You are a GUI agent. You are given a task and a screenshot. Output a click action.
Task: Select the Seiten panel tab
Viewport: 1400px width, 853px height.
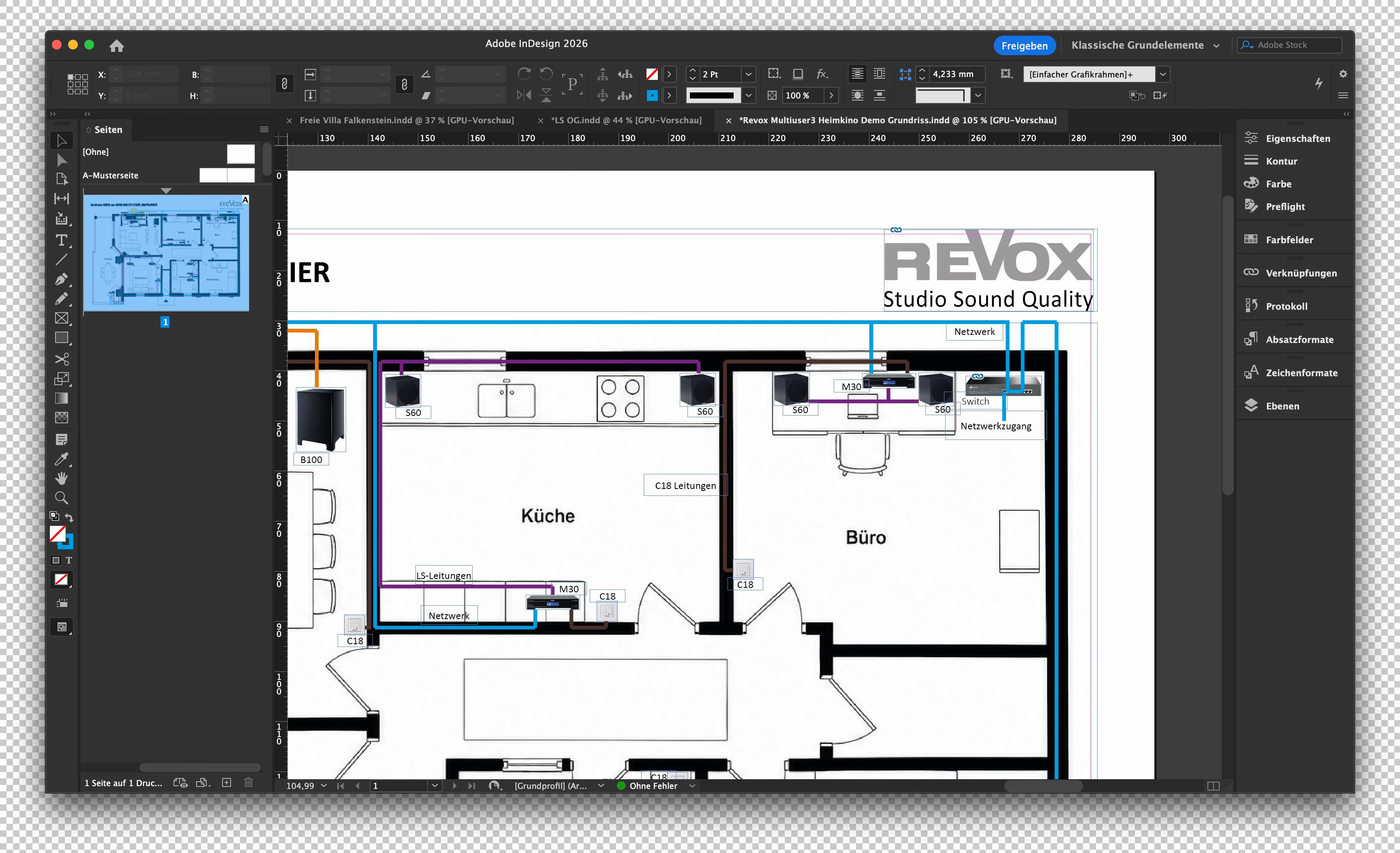[108, 130]
